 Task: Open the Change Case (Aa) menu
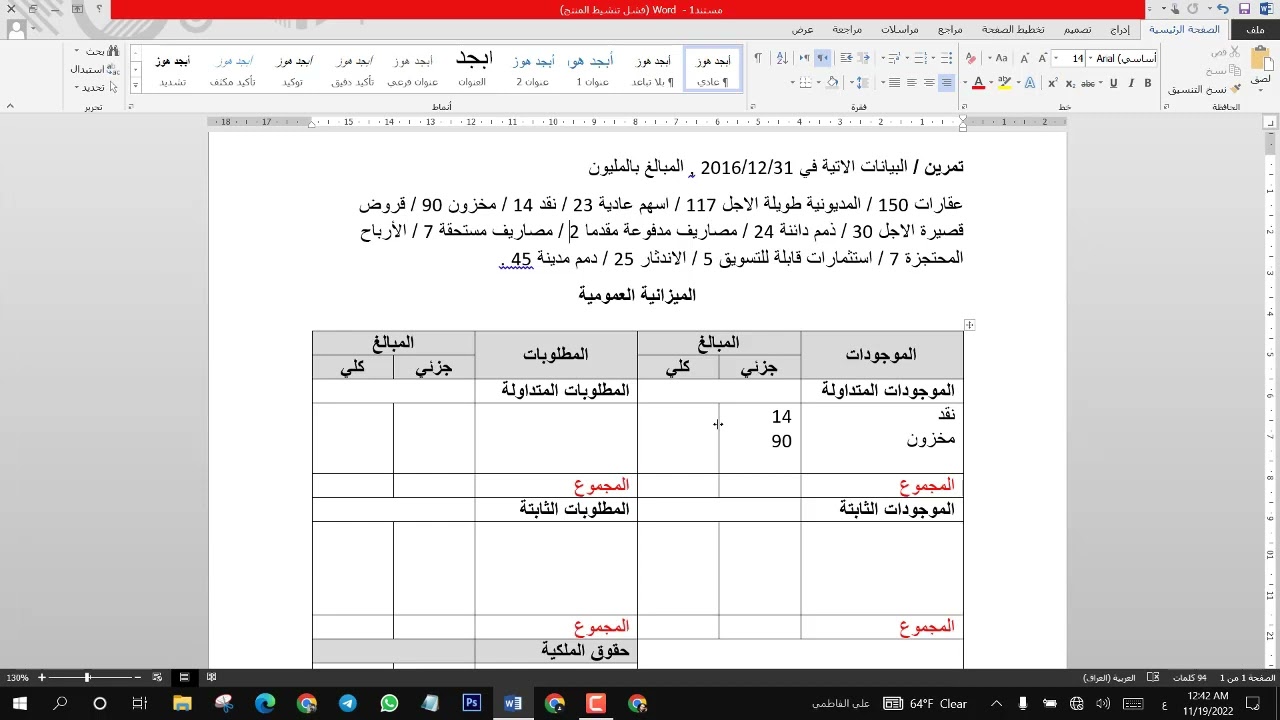pos(998,58)
